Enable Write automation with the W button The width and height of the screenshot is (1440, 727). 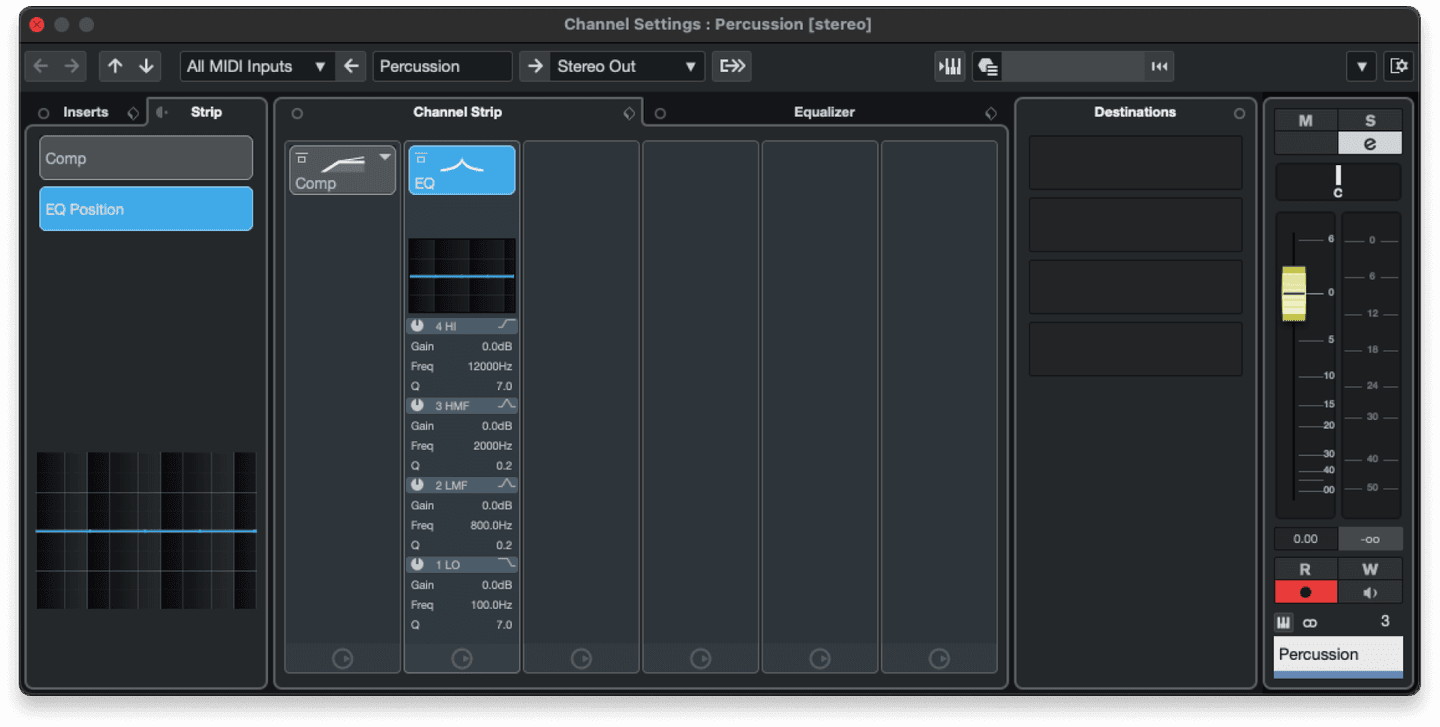[1370, 568]
